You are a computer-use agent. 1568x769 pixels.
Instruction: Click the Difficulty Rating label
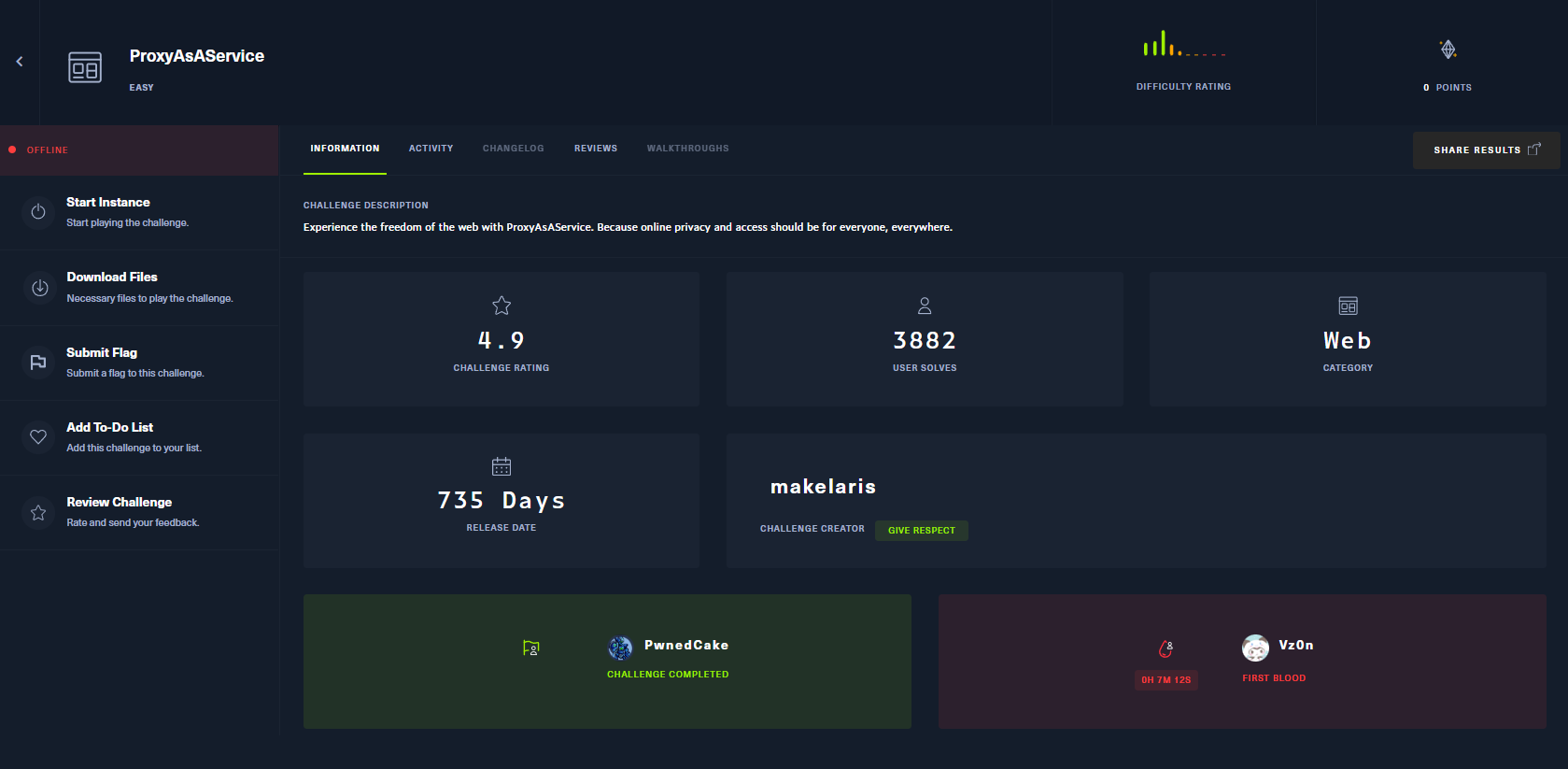tap(1183, 87)
